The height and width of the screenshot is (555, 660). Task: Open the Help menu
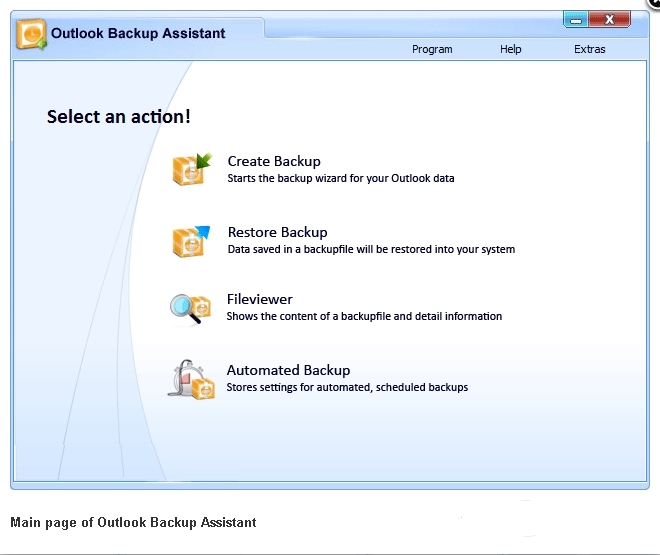click(x=511, y=49)
